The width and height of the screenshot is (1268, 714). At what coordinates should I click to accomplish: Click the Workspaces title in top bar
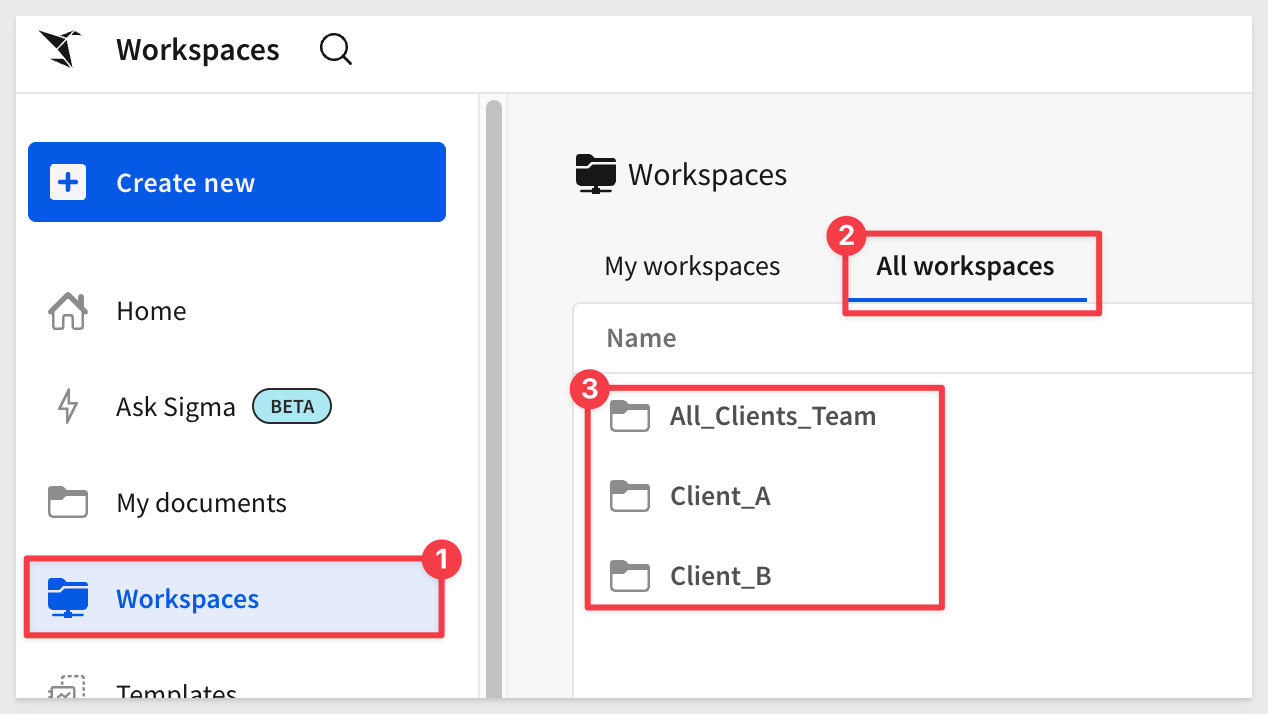pos(198,49)
